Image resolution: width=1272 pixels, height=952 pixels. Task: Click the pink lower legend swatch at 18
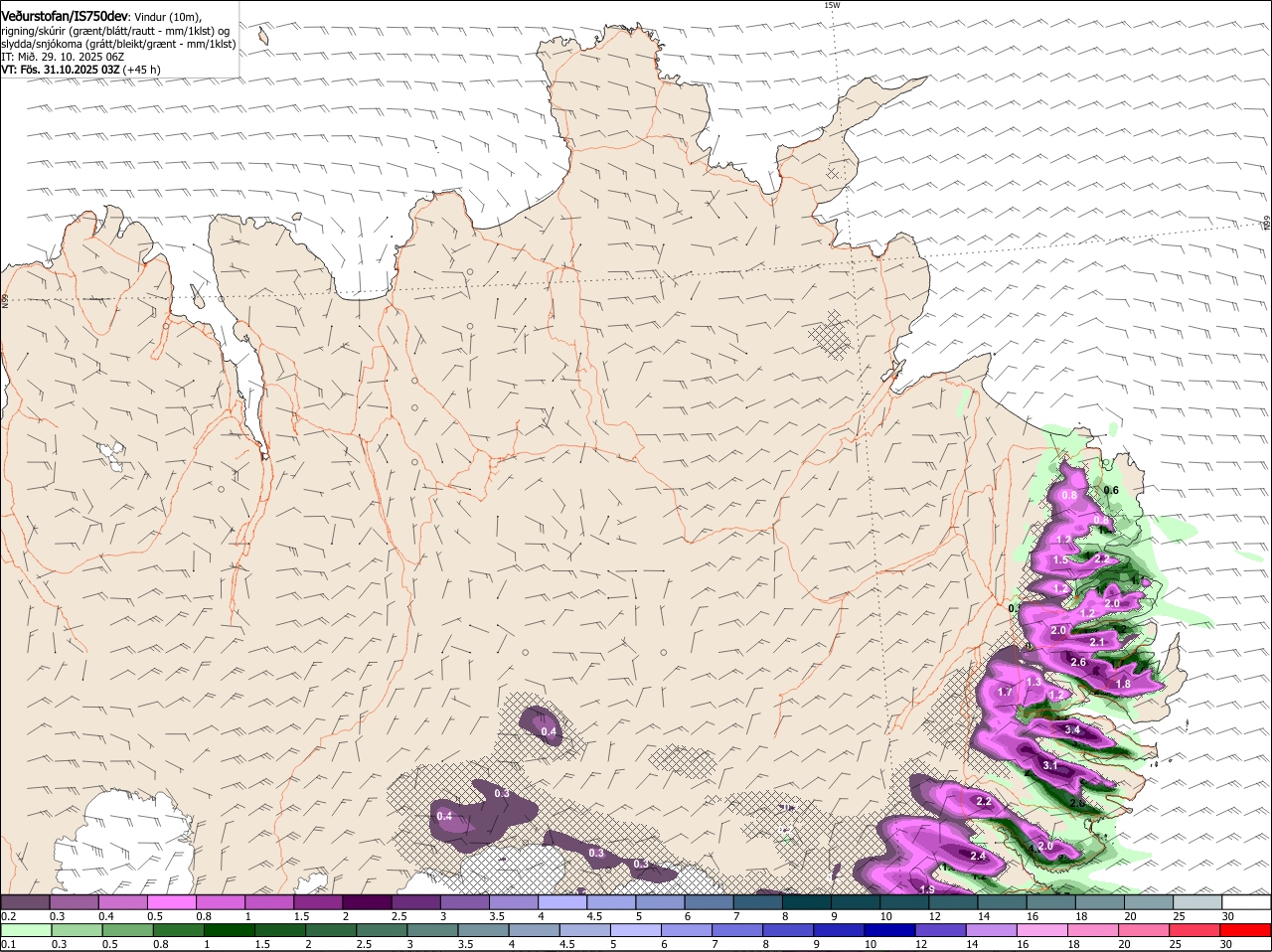1093,930
